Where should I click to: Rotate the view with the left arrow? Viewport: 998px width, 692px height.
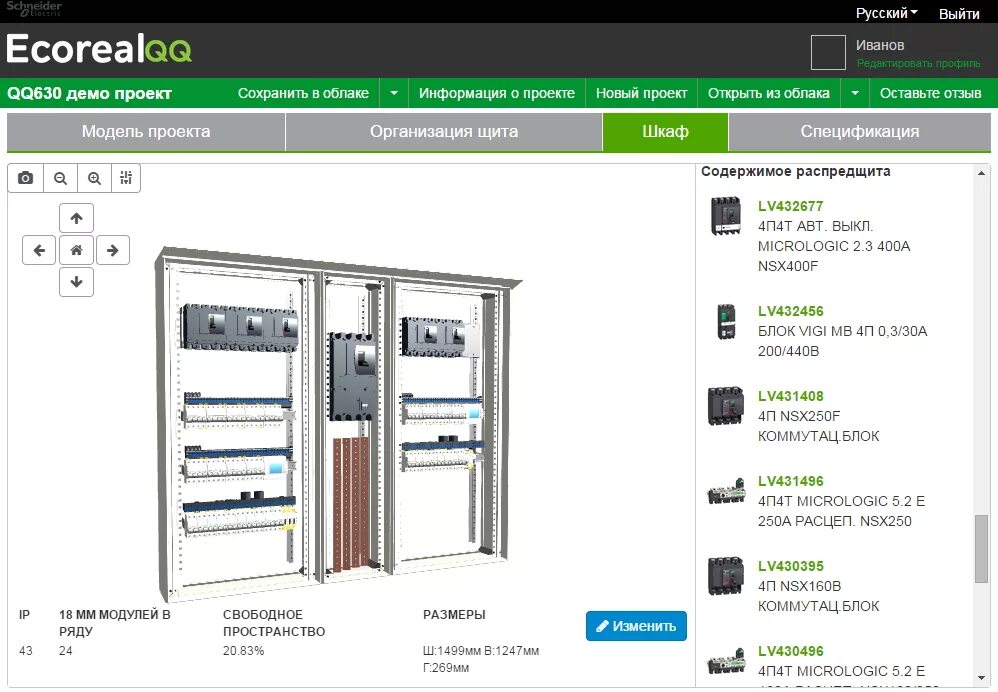pyautogui.click(x=39, y=250)
